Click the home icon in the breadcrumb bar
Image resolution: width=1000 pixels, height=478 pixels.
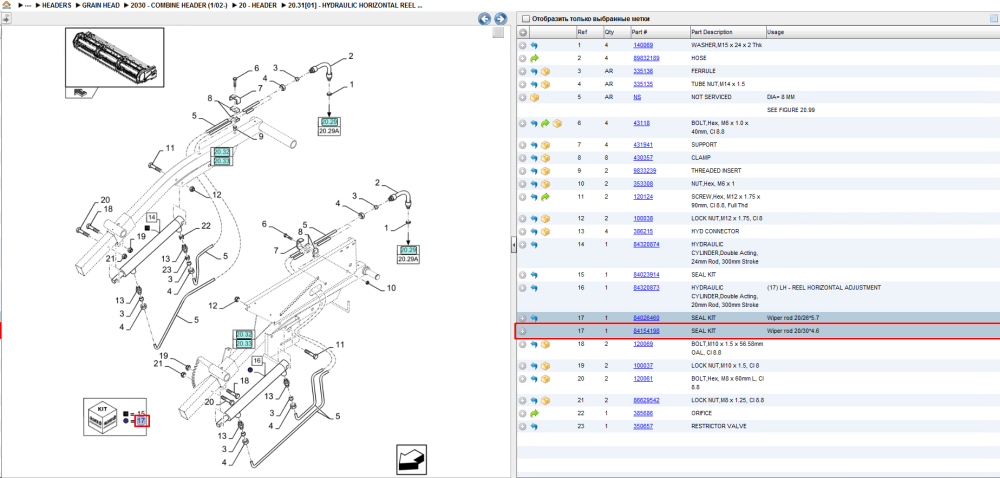pyautogui.click(x=6, y=5)
